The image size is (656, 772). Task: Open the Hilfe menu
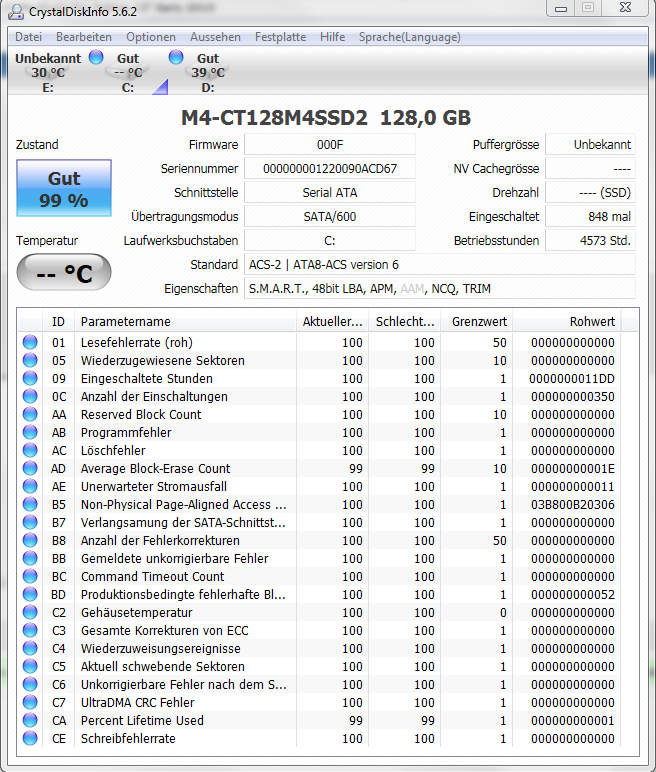332,37
